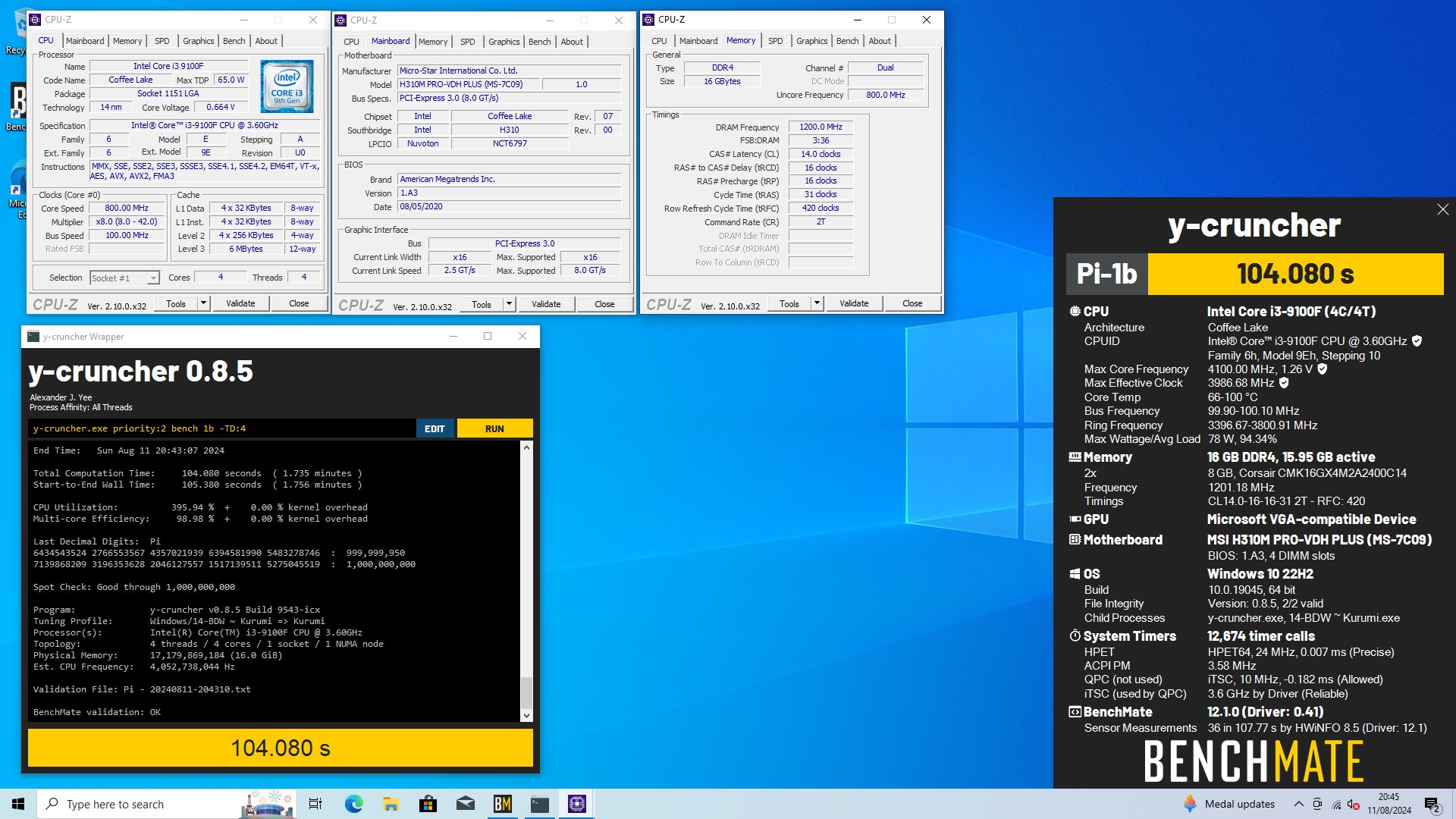The width and height of the screenshot is (1456, 819).
Task: Expand the Tools arrow in the right CPU-Z window
Action: coord(816,303)
